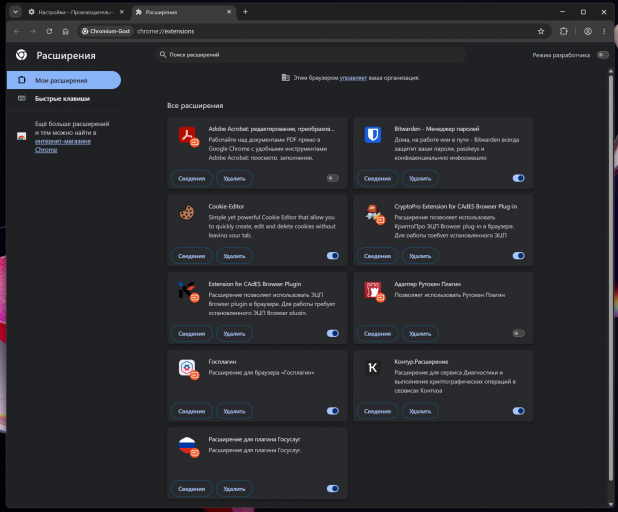Click the Extension for CAdES Browser Plugin icon
This screenshot has width=618, height=512.
[188, 292]
